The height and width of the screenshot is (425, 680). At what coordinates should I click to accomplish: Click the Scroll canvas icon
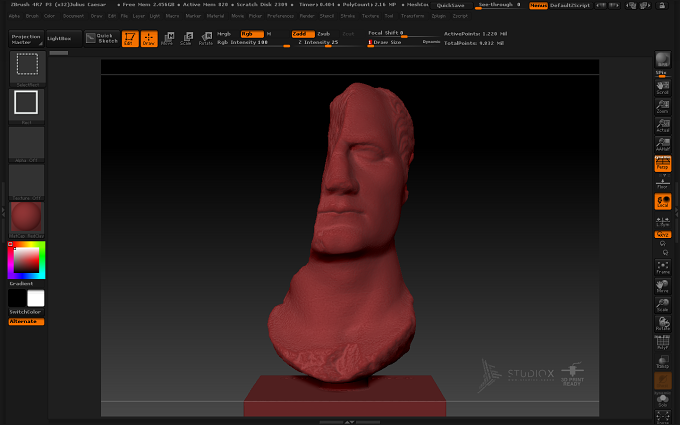tap(663, 88)
